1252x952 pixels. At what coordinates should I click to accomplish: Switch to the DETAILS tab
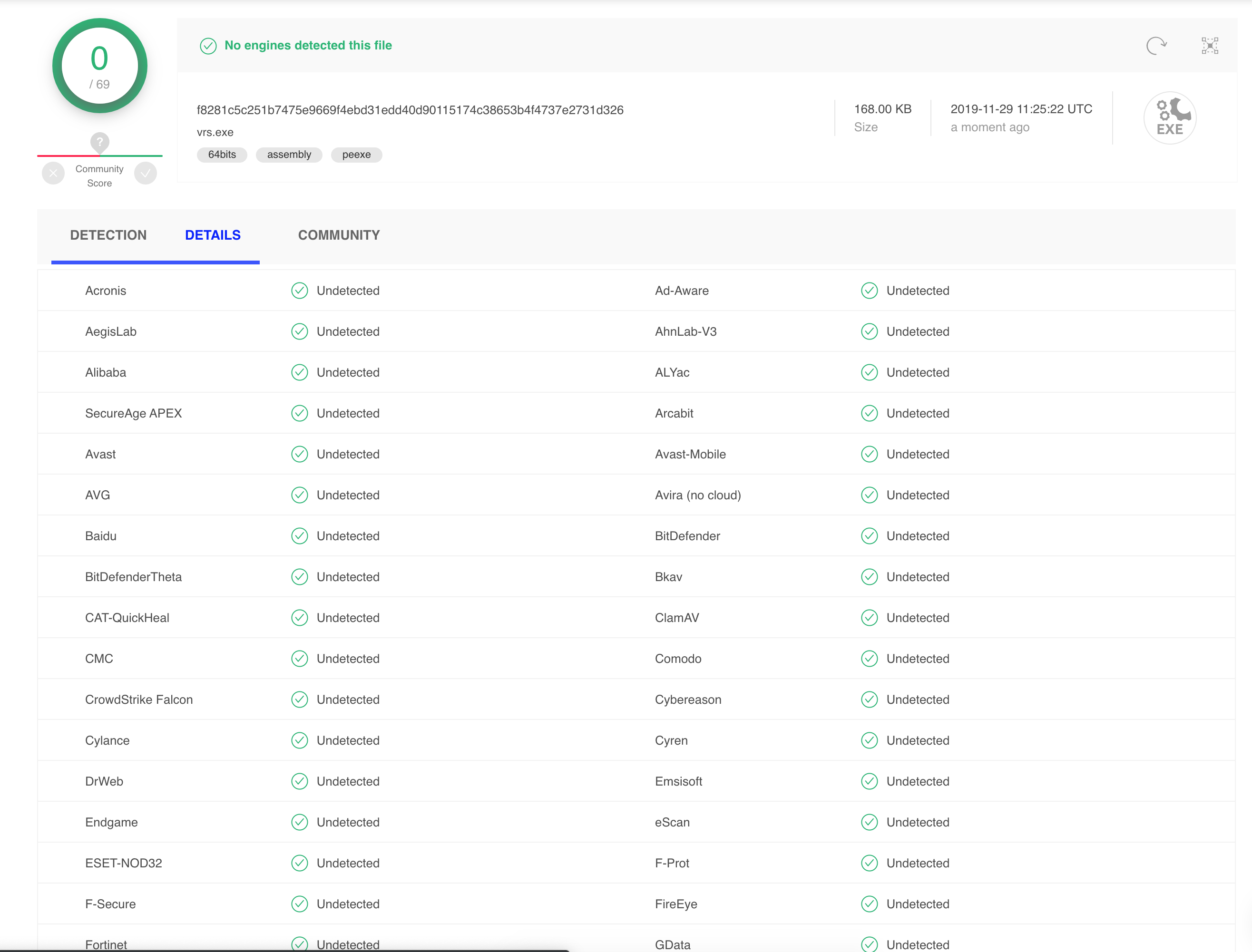[213, 235]
